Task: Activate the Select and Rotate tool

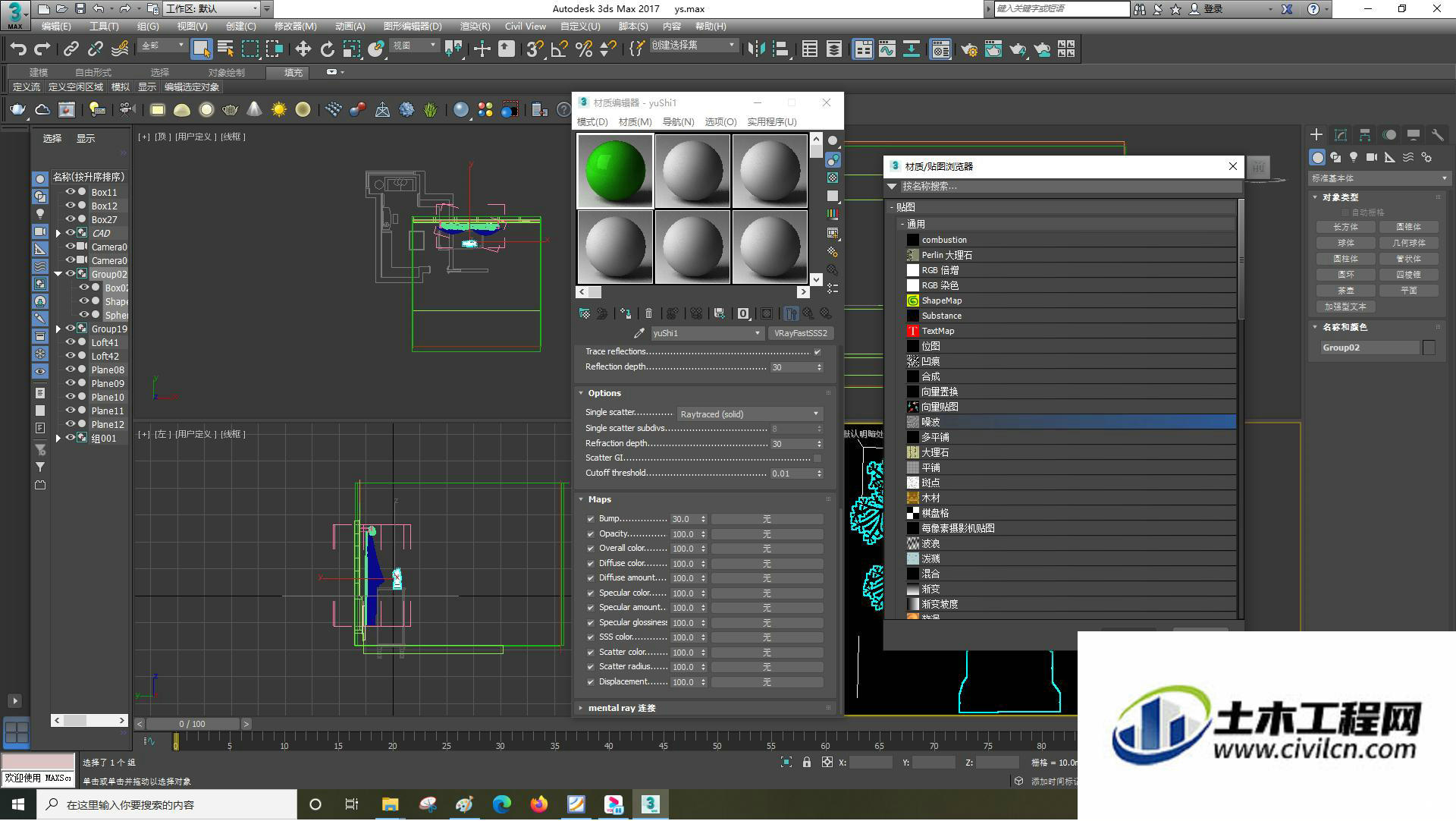Action: [x=327, y=49]
